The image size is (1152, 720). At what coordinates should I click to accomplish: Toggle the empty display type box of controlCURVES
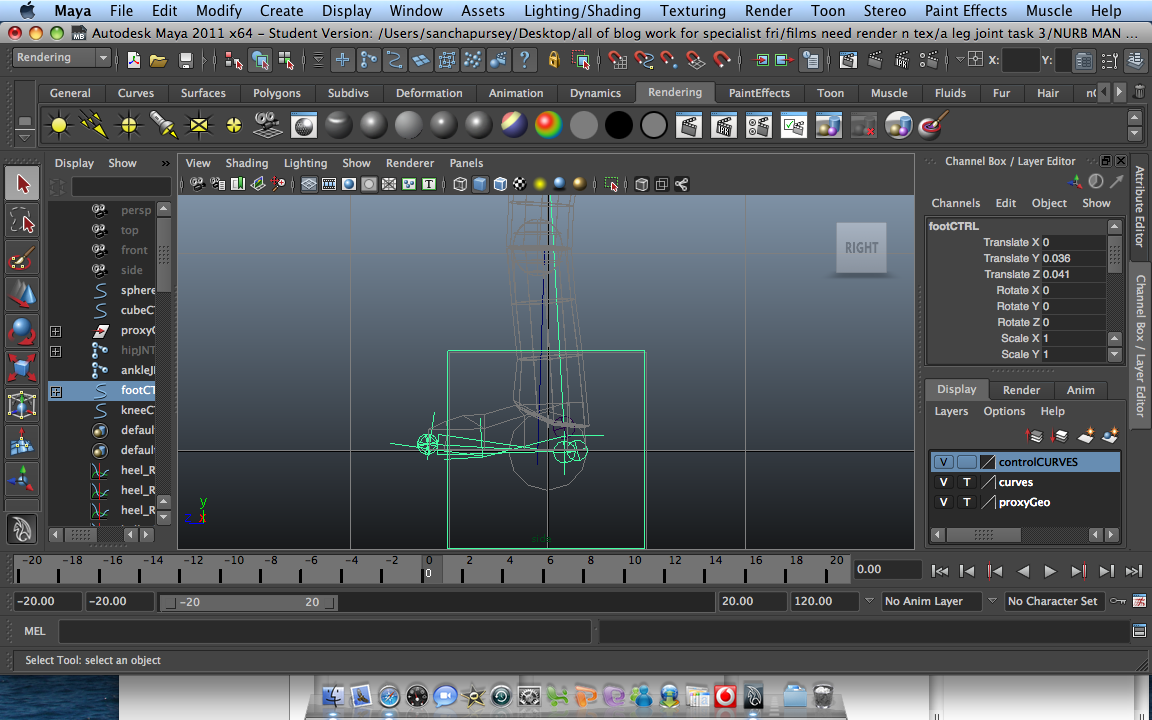pos(967,462)
